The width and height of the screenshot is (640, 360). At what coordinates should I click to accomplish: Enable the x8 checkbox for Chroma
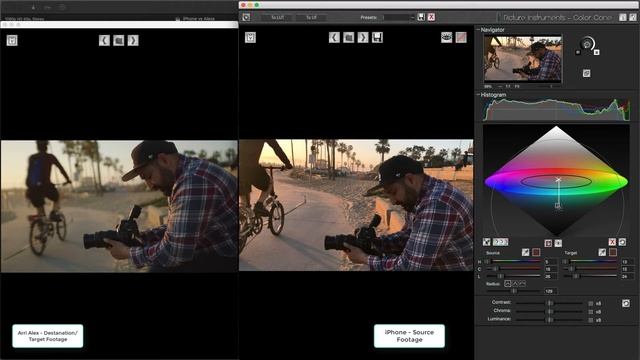pyautogui.click(x=591, y=312)
